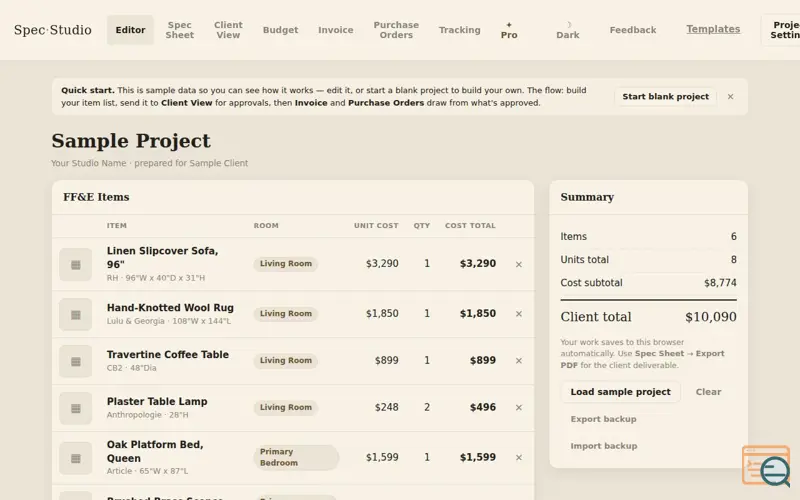Image resolution: width=800 pixels, height=500 pixels.
Task: Switch to the Editor tab
Action: pyautogui.click(x=130, y=30)
